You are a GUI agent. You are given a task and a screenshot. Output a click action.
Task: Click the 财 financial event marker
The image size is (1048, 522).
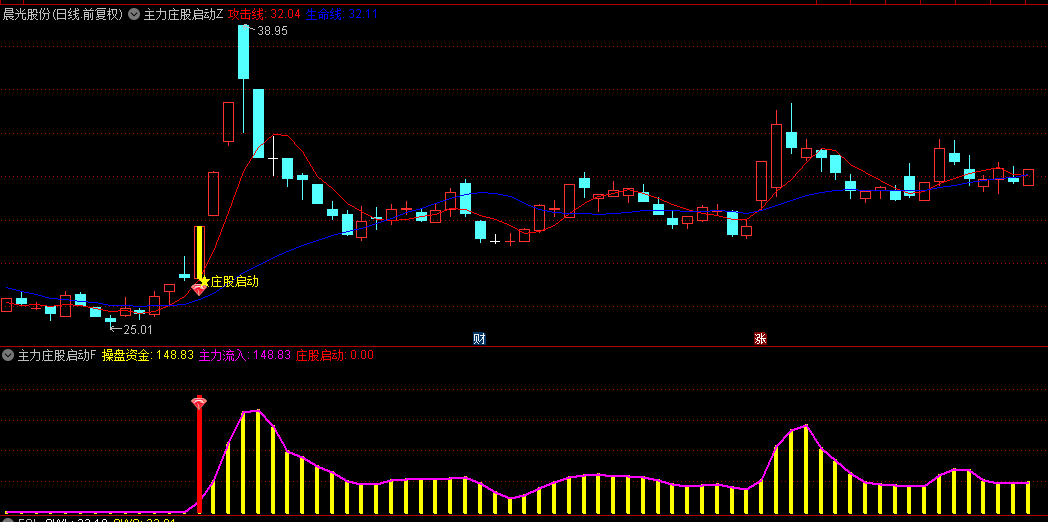[x=479, y=338]
